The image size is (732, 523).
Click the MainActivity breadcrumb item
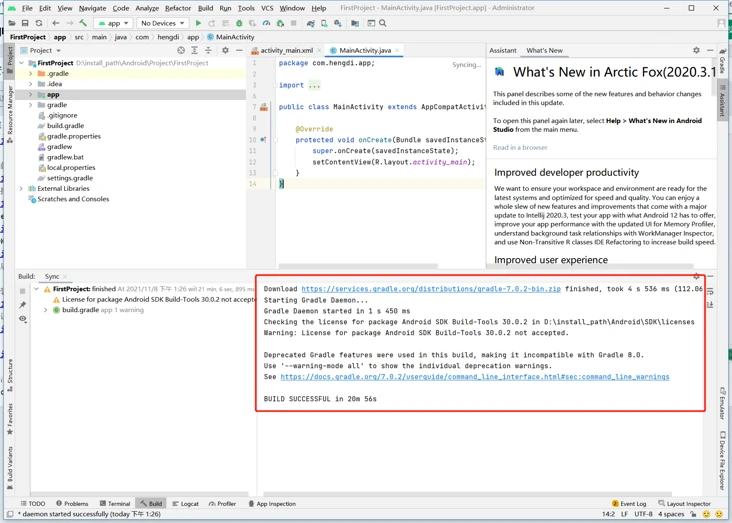click(231, 37)
